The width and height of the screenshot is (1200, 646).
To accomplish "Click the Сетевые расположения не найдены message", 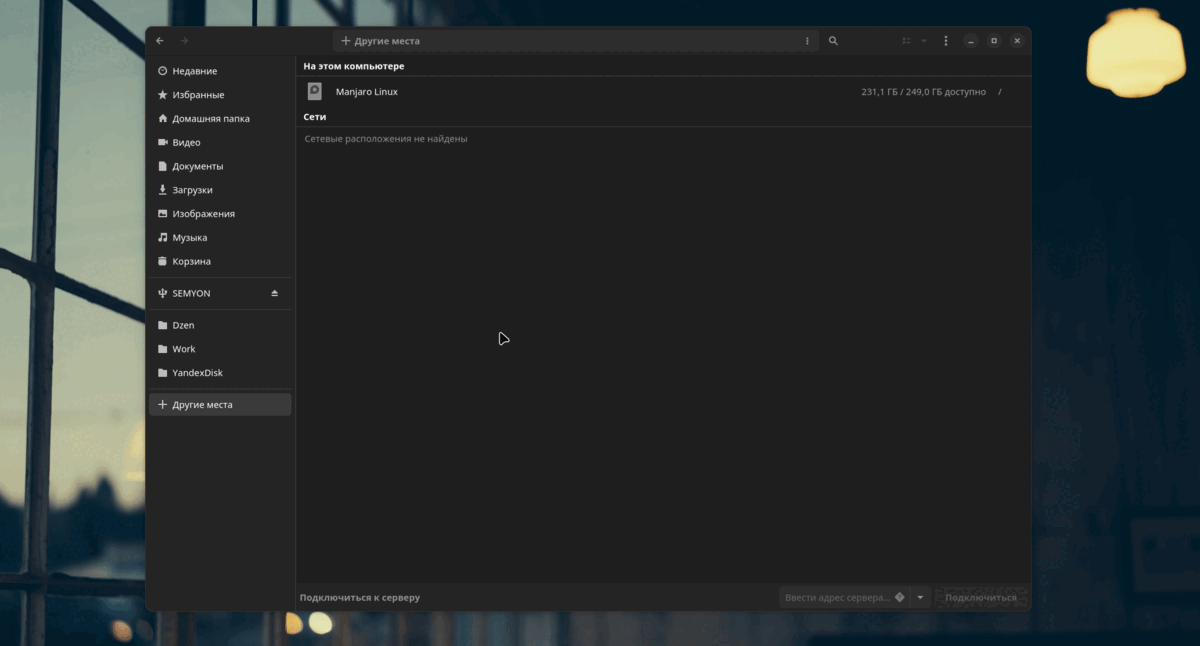I will 386,139.
